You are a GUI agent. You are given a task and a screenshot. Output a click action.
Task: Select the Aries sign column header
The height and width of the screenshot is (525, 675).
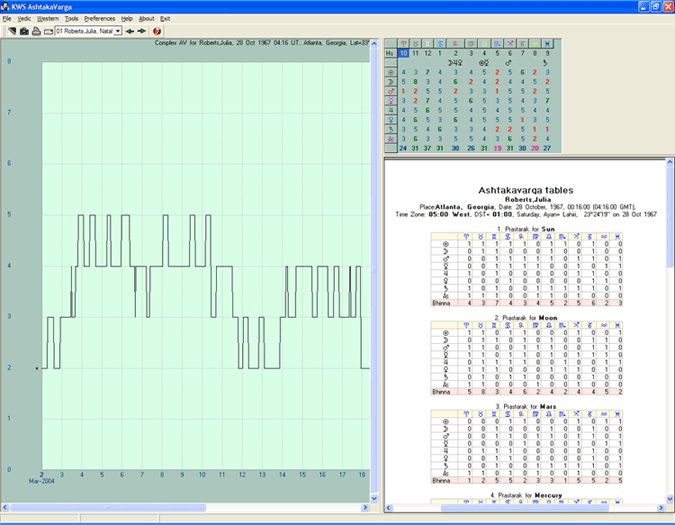(403, 43)
